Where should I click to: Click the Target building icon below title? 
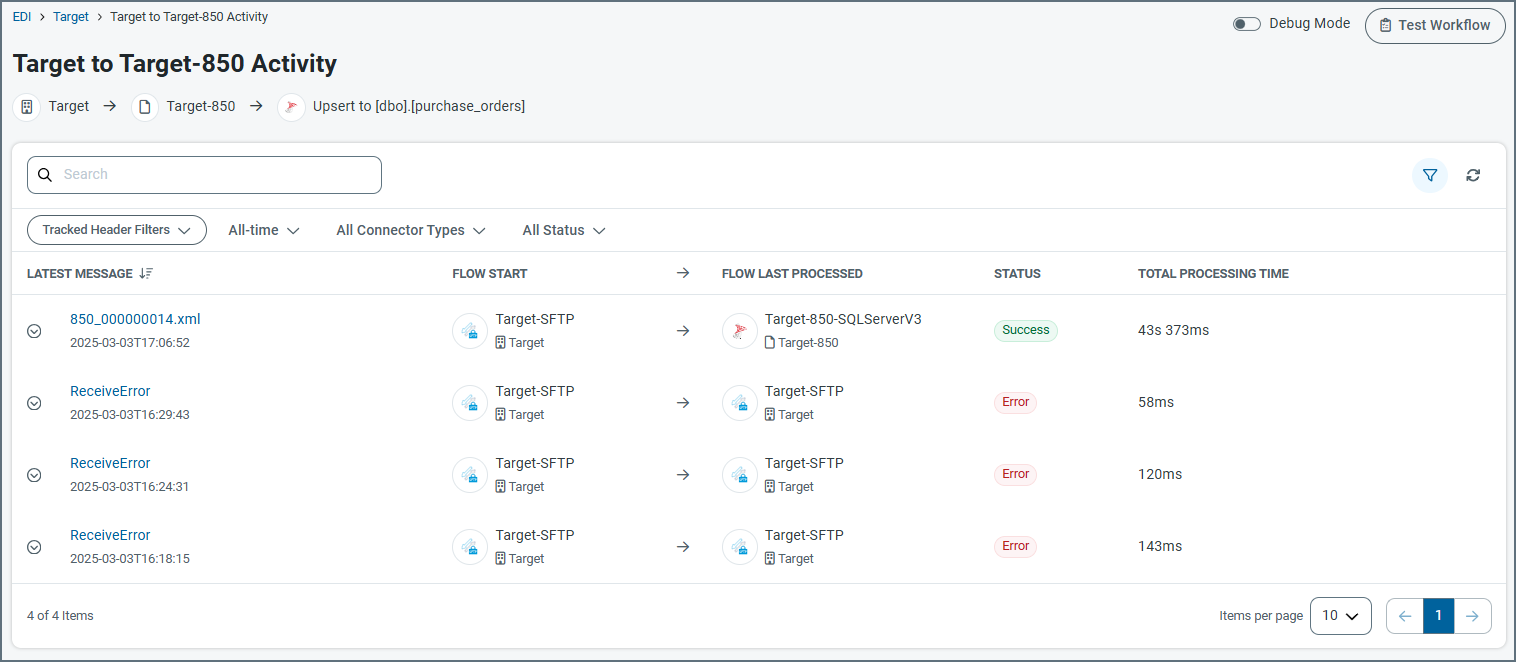tap(27, 106)
